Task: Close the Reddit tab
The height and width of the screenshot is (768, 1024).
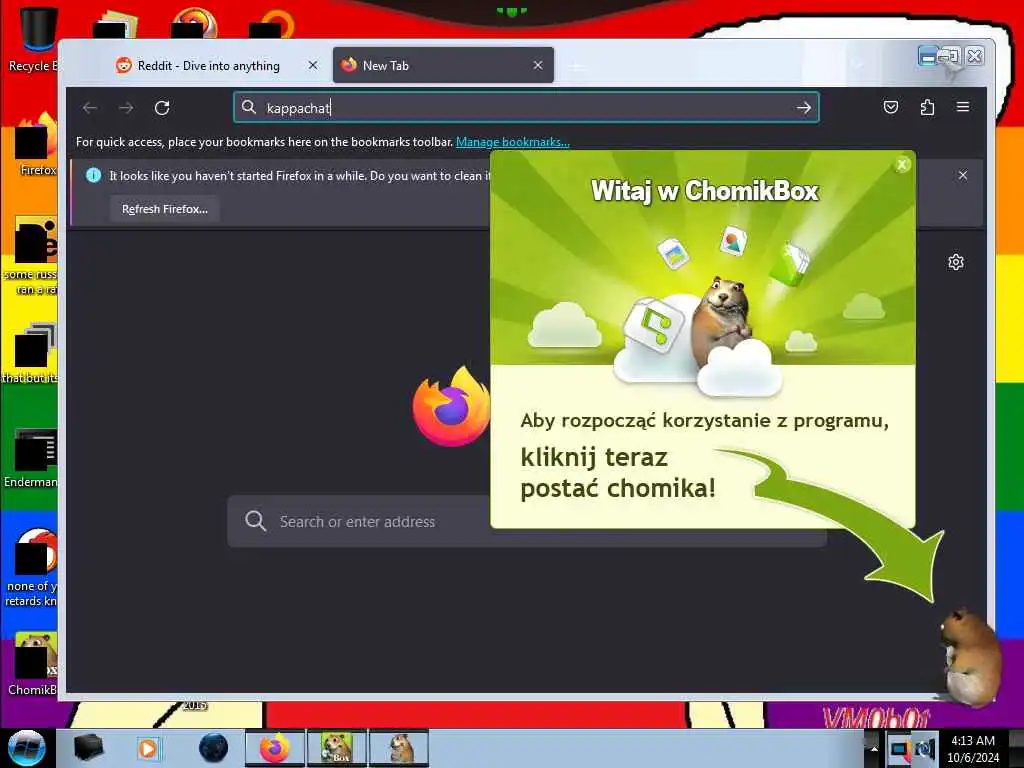Action: 313,65
